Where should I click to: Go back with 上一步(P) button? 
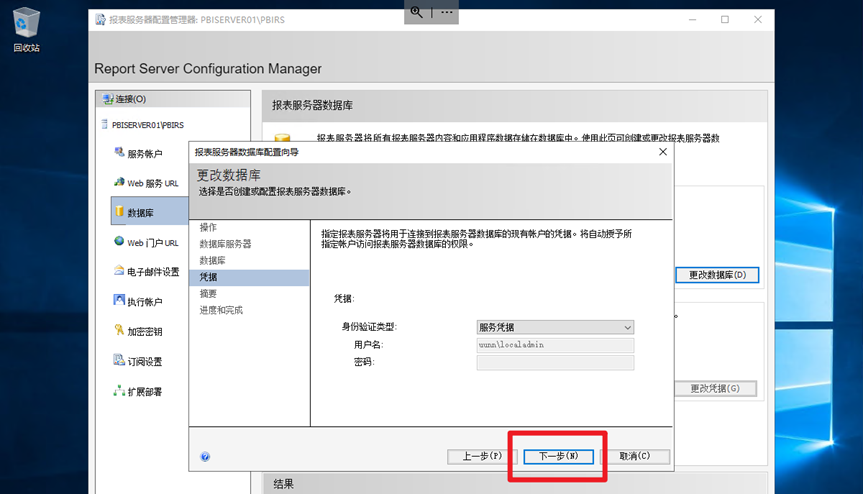482,456
